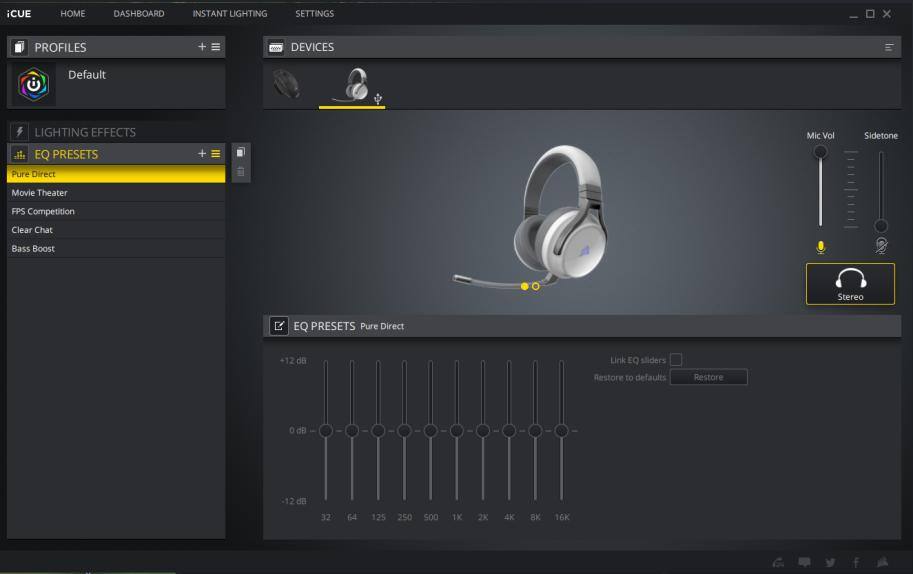Viewport: 913px width, 574px height.
Task: Add a new EQ preset with plus icon
Action: 202,154
